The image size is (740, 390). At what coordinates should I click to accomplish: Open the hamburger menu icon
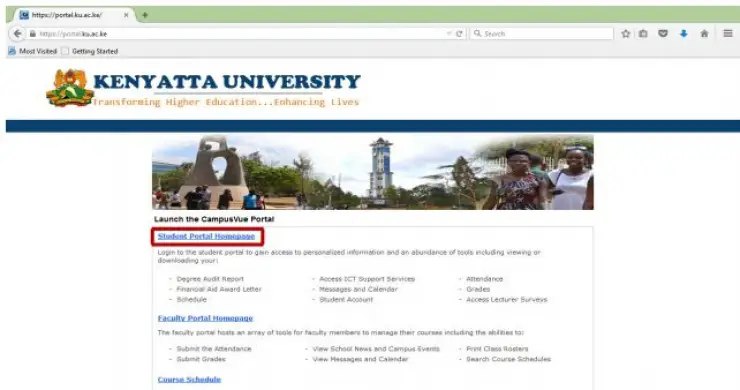coord(728,34)
